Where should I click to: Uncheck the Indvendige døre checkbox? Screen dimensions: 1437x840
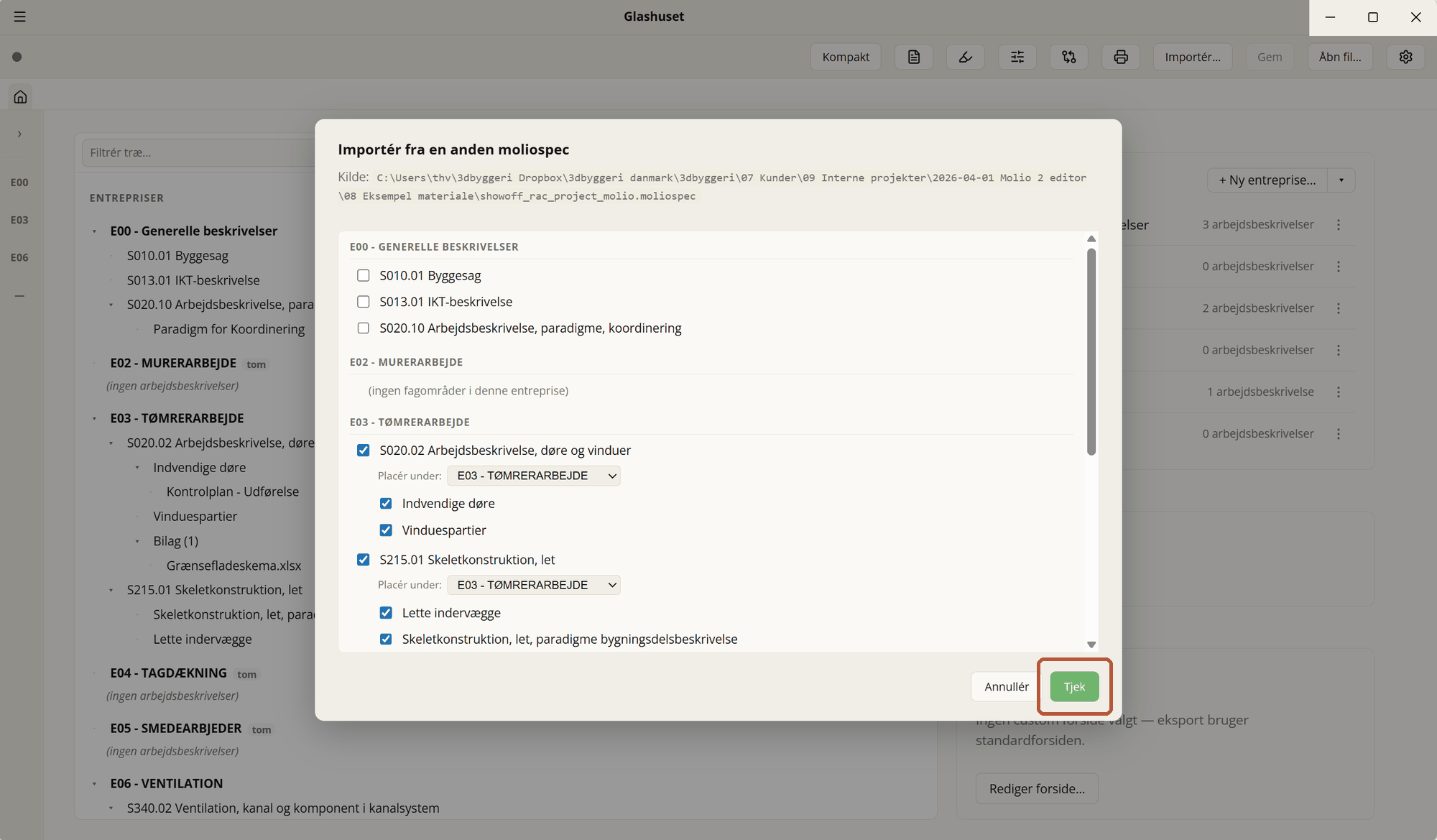386,504
